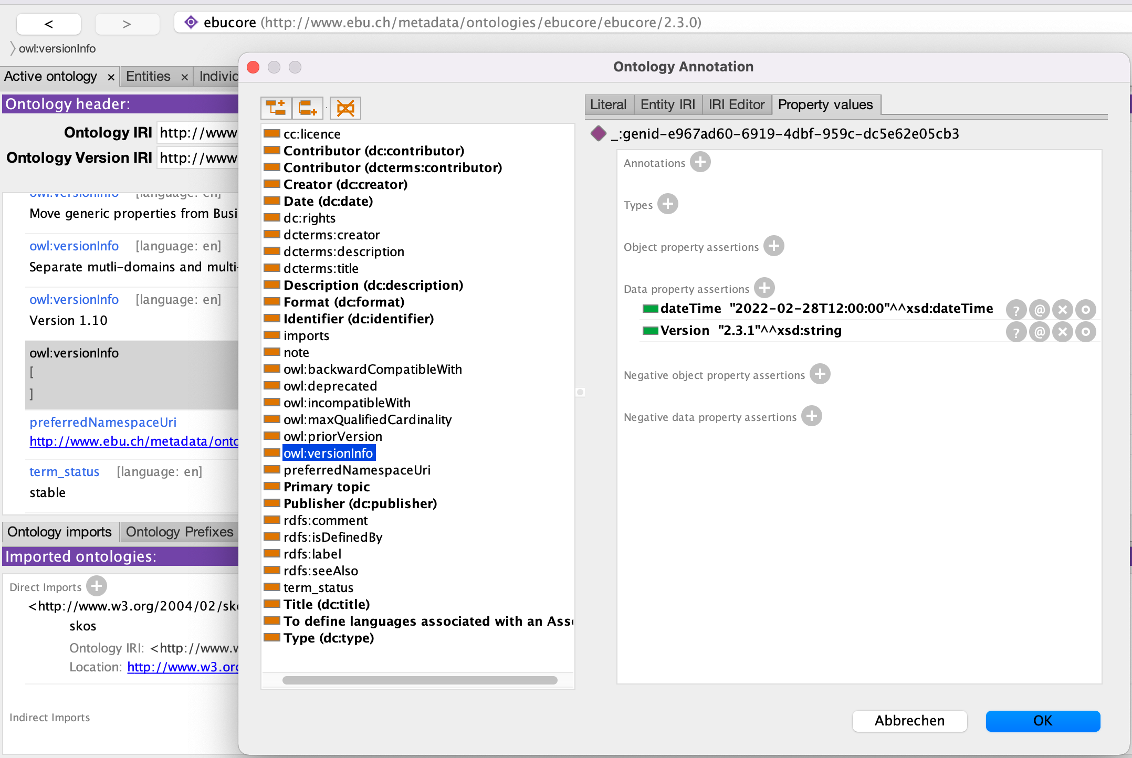Add a Direct Imports entry
The height and width of the screenshot is (758, 1132).
point(97,585)
